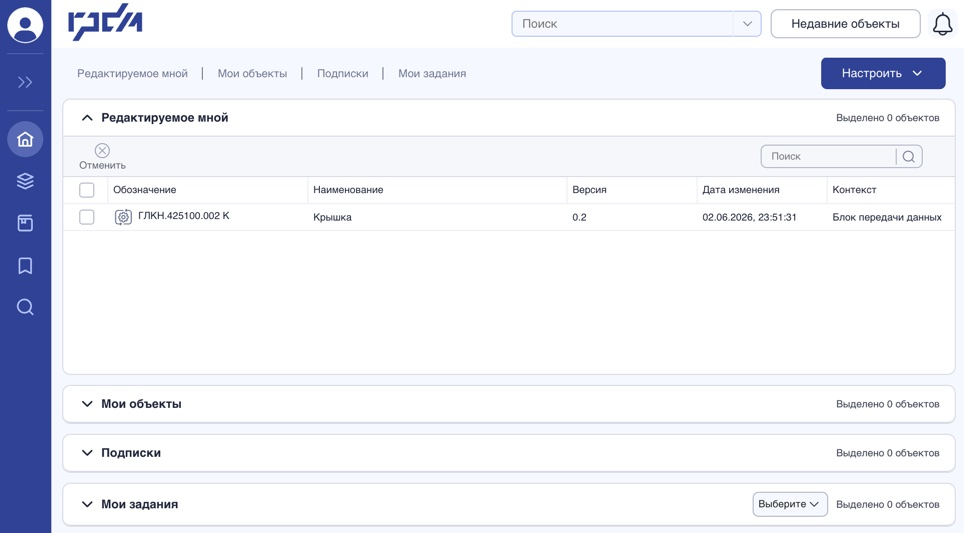Open the bookmarks sidebar icon

coord(25,266)
